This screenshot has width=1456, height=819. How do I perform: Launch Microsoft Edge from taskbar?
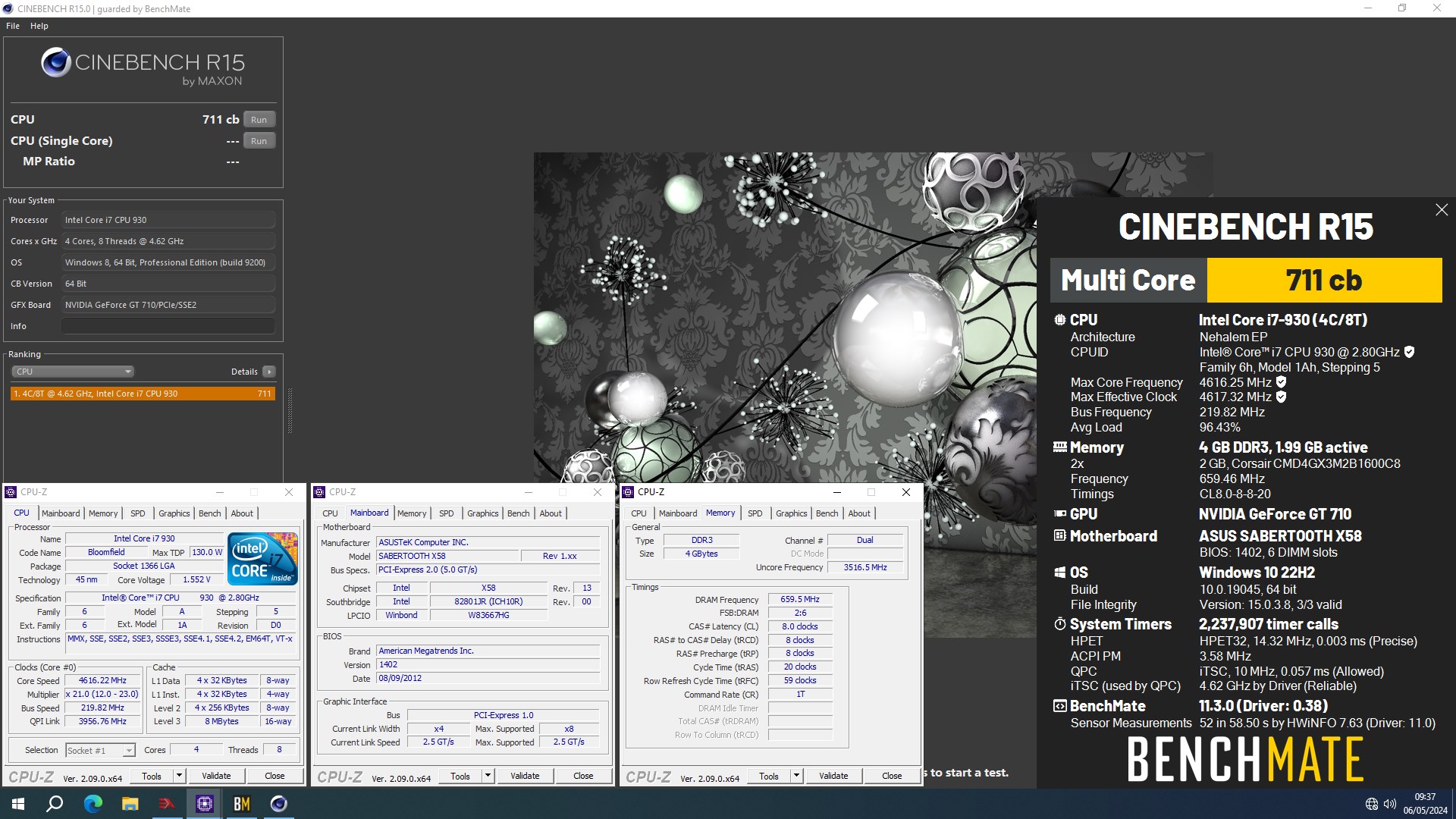point(93,804)
